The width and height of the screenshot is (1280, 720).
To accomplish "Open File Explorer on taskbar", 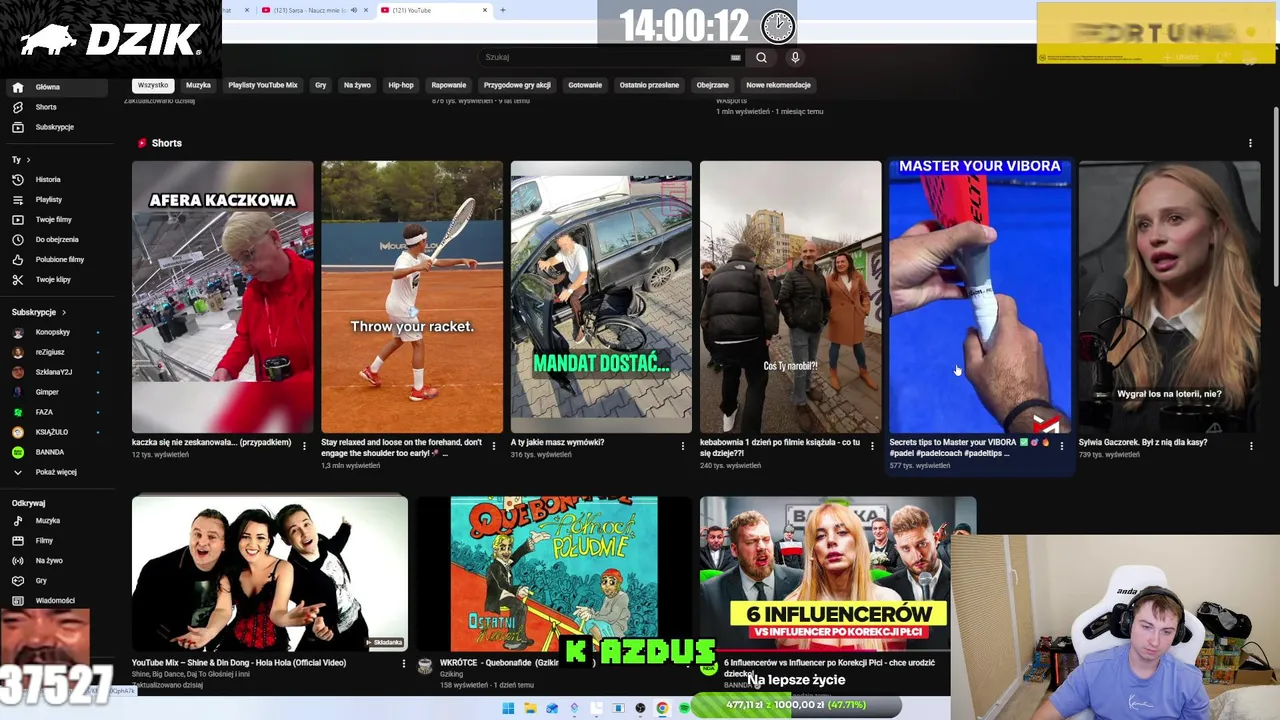I will click(530, 708).
